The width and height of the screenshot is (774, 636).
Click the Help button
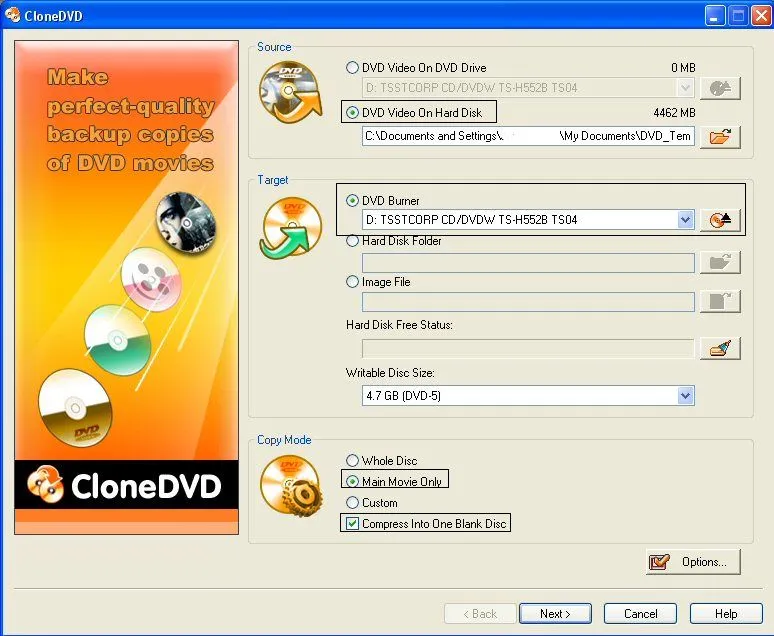click(726, 614)
